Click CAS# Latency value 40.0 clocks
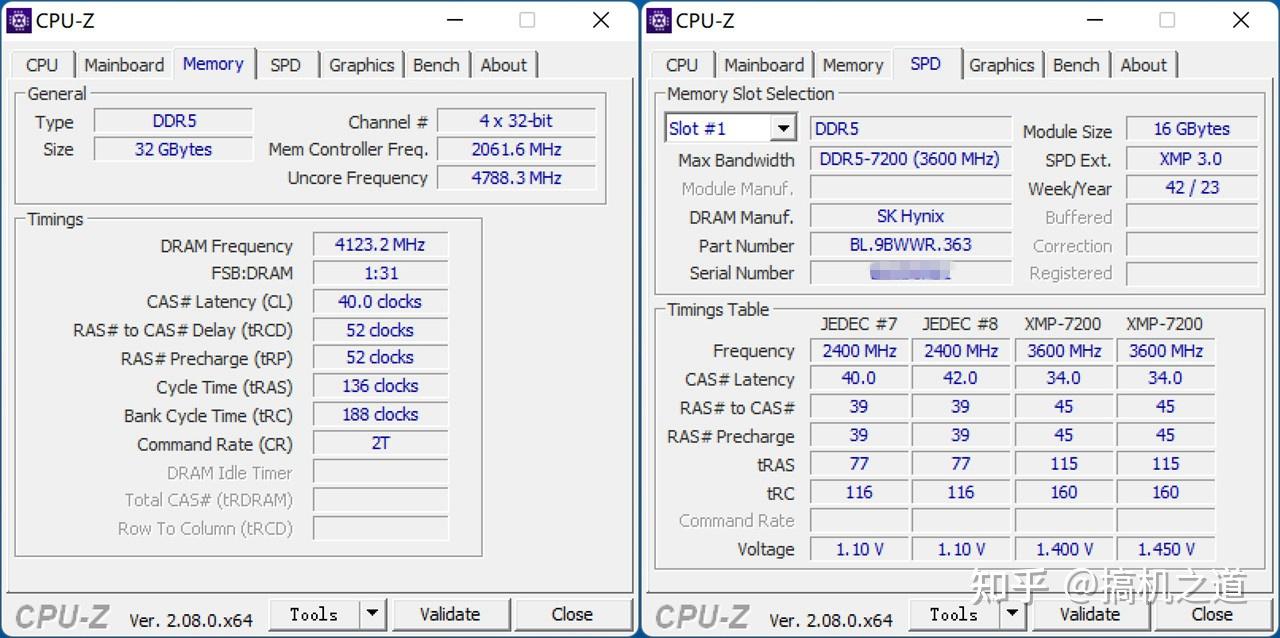 [x=380, y=301]
